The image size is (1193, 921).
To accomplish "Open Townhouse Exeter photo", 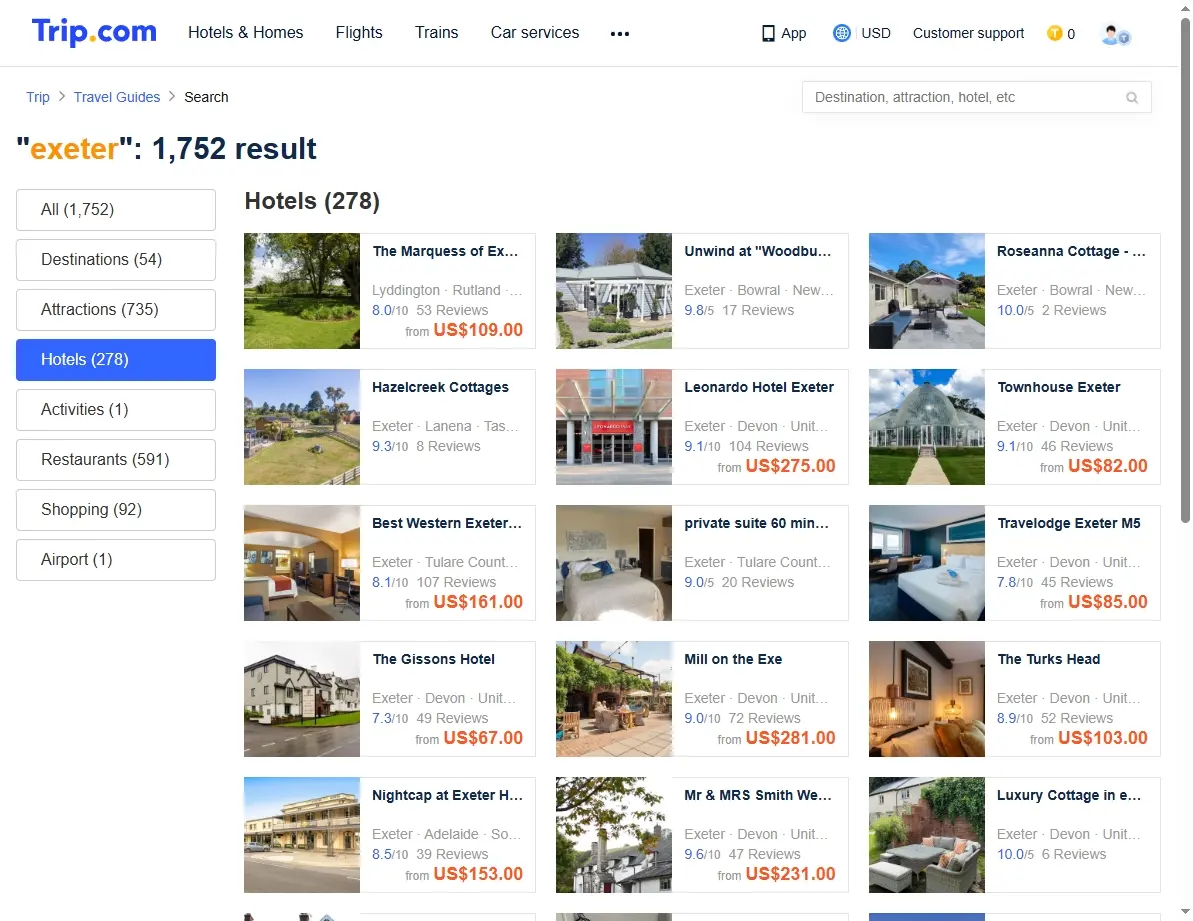I will 926,427.
